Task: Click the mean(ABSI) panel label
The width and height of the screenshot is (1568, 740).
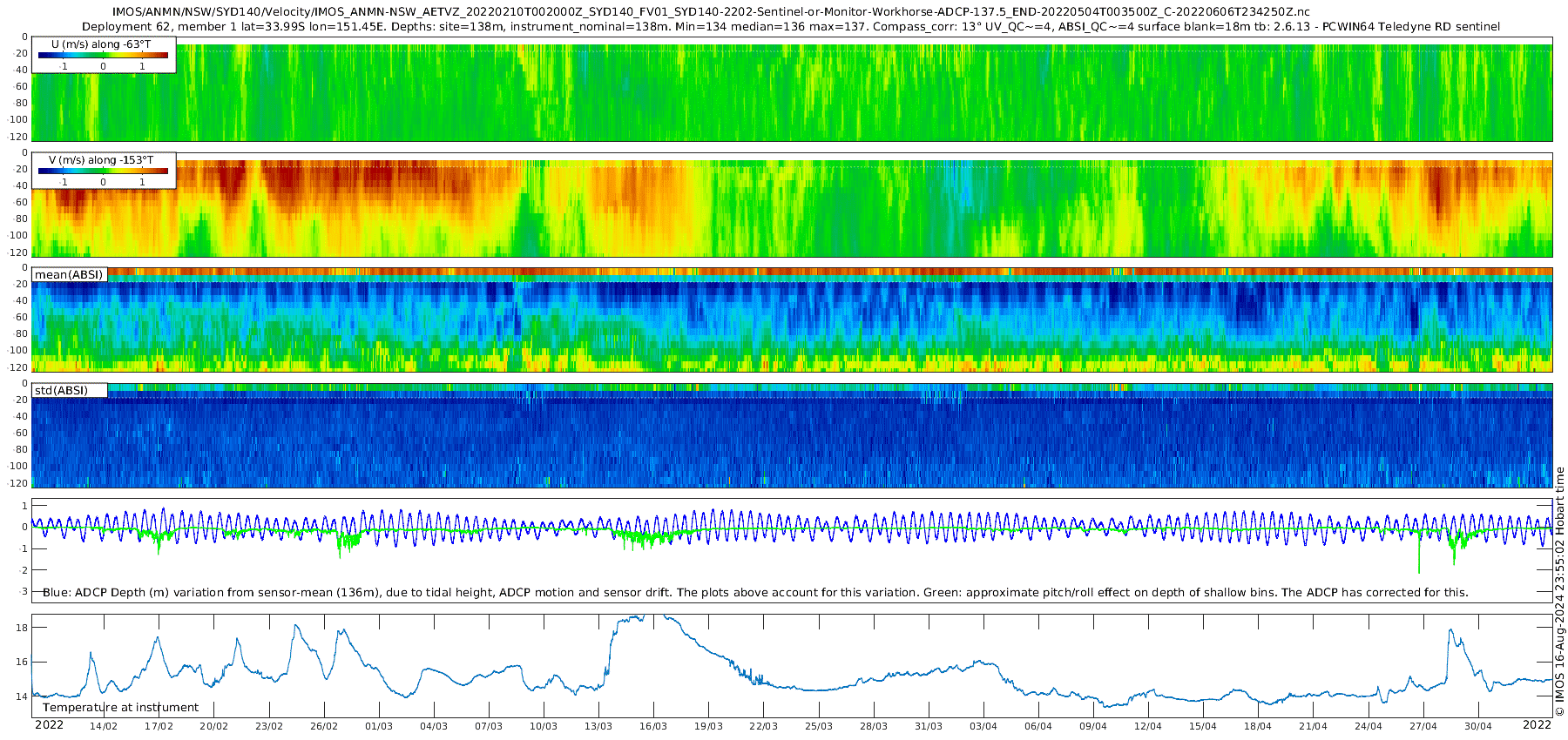Action: click(x=70, y=274)
